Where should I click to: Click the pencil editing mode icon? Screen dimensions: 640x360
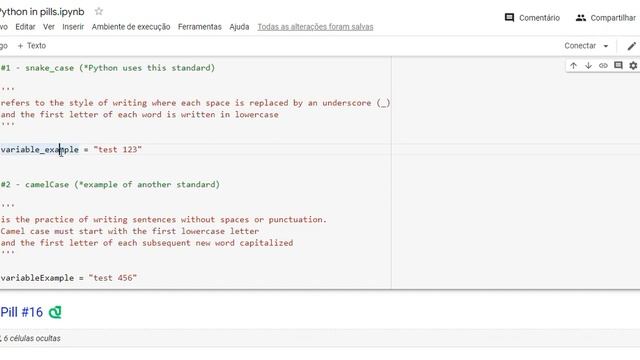631,46
